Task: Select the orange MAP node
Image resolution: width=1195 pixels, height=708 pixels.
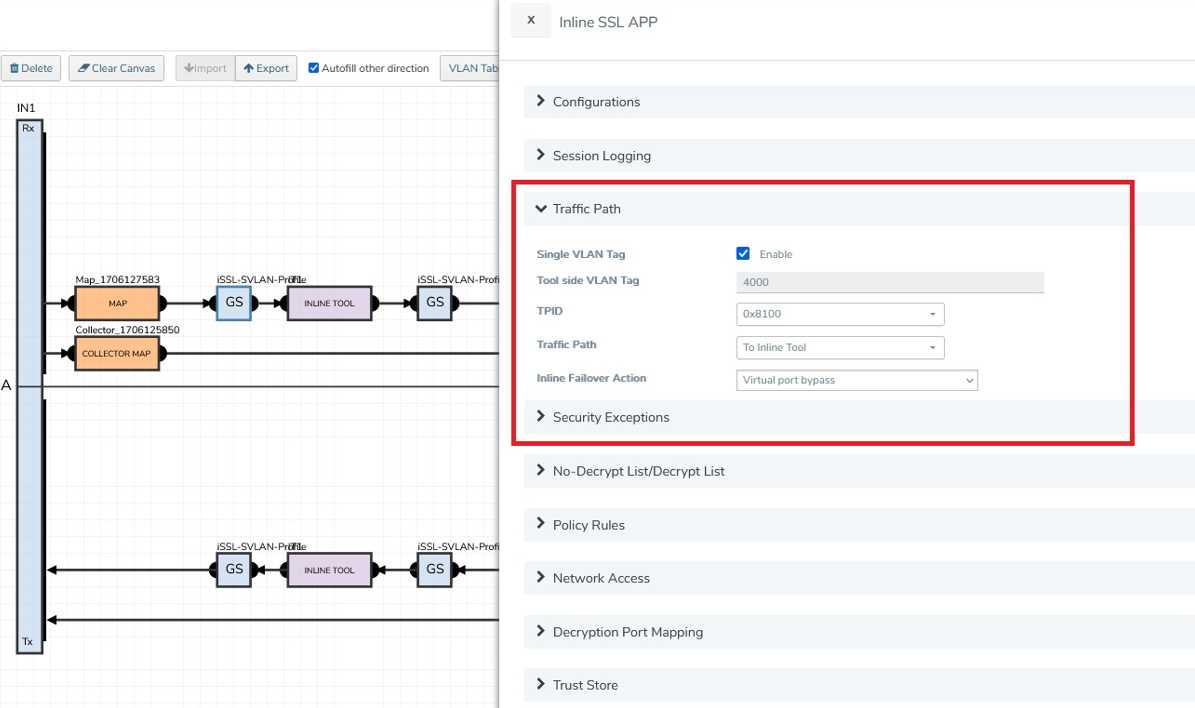Action: tap(117, 303)
